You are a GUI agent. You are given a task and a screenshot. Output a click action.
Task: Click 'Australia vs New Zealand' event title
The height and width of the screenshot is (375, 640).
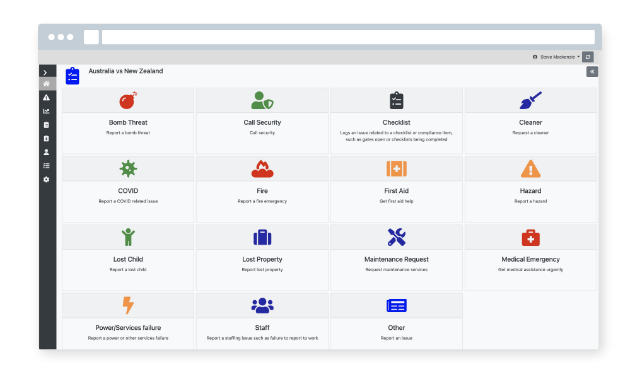click(x=126, y=71)
